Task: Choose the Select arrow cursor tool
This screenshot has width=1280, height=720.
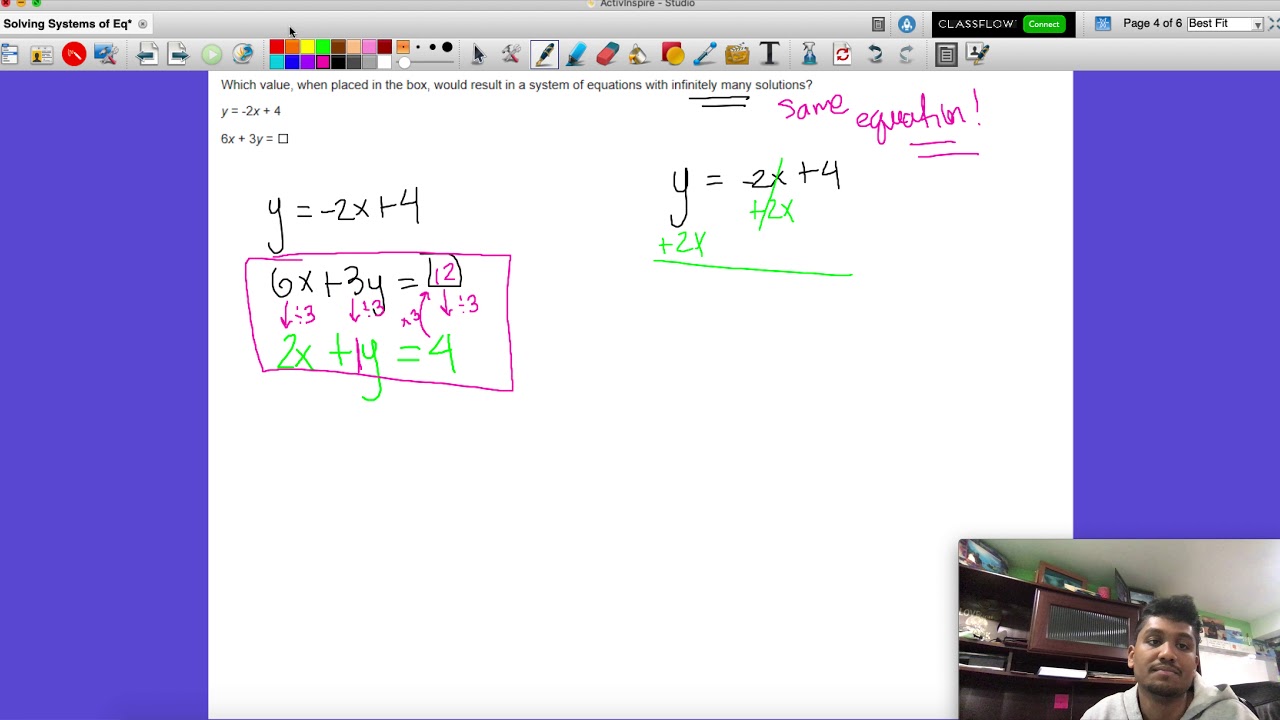Action: coord(478,54)
